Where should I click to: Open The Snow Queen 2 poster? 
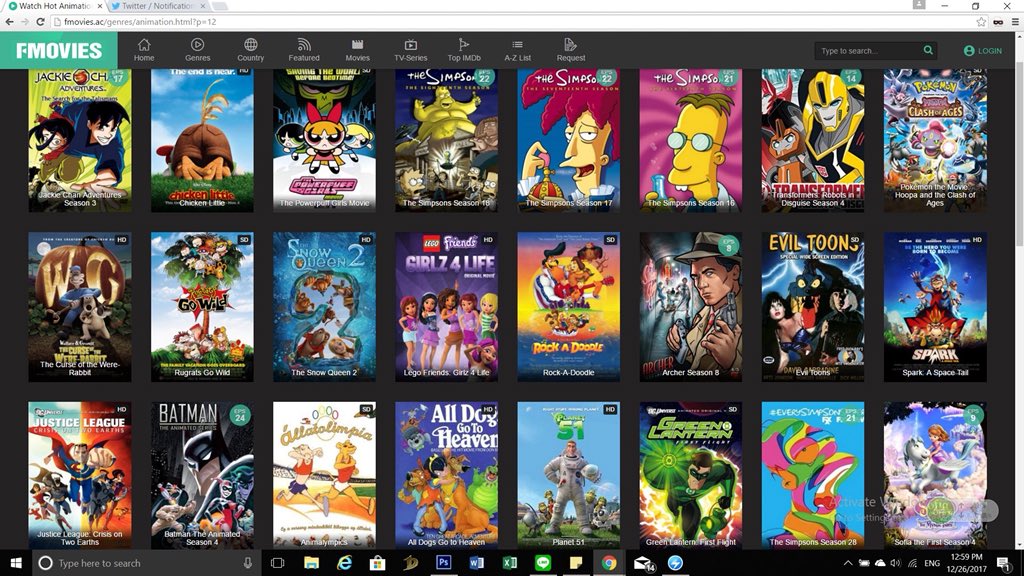325,307
